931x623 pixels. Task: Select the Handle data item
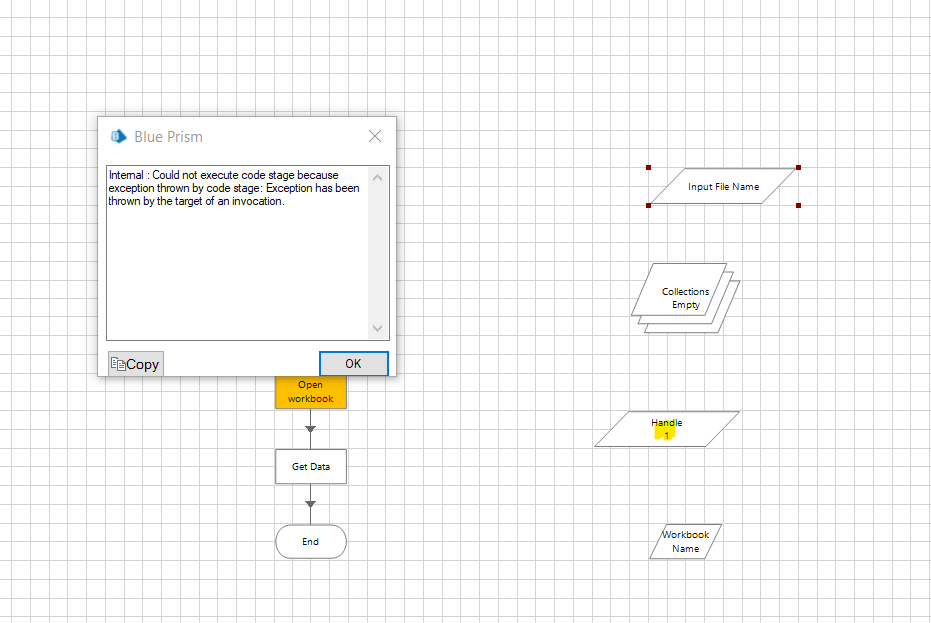[667, 429]
